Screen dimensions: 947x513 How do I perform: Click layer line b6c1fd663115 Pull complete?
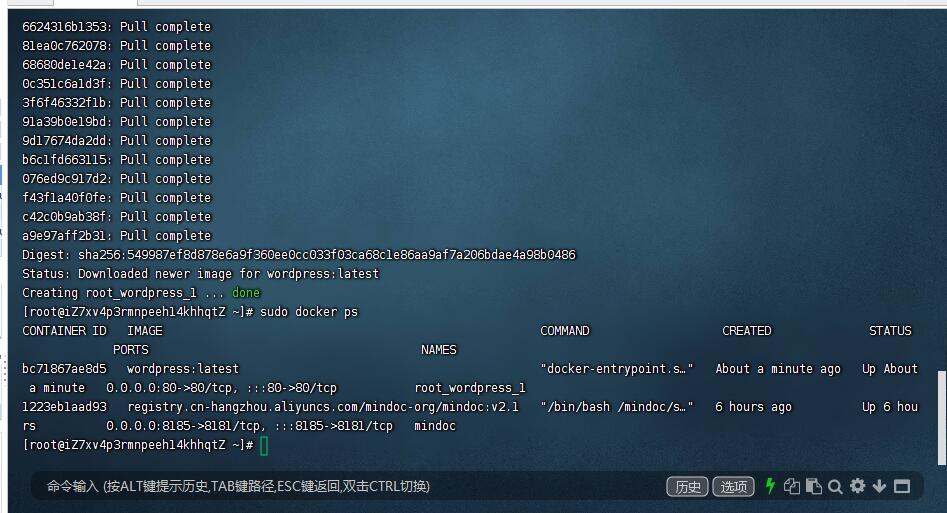tap(117, 160)
